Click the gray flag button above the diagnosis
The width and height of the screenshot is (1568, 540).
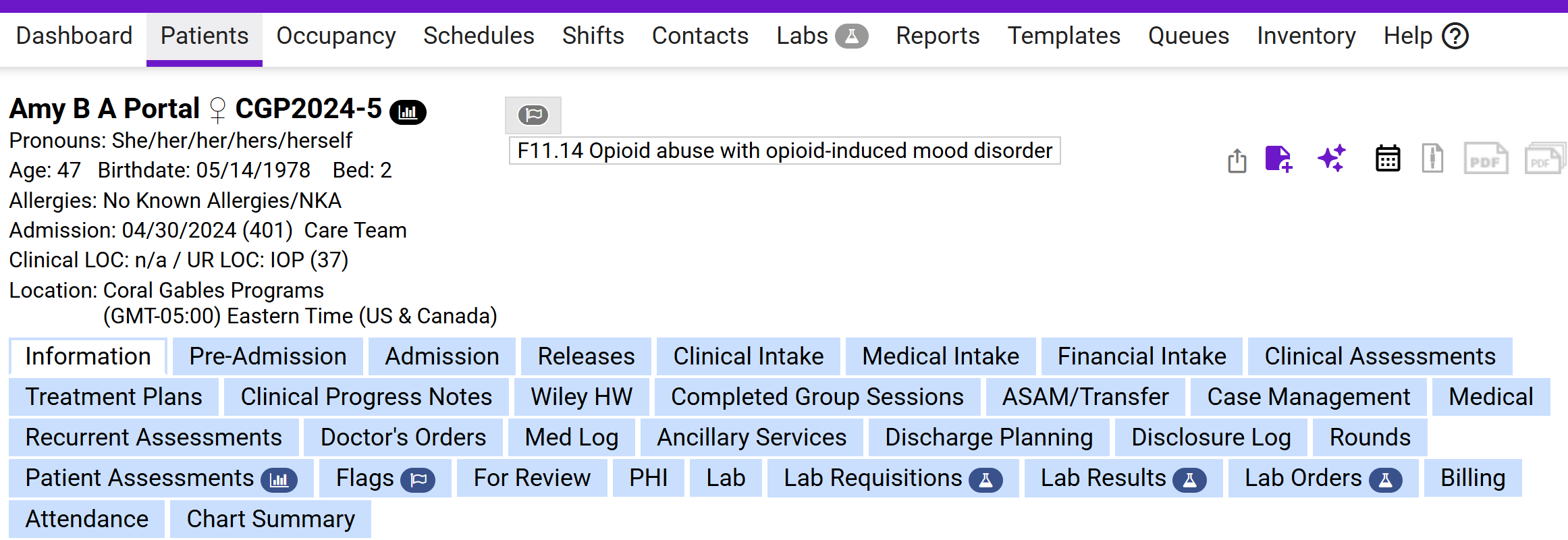(533, 115)
